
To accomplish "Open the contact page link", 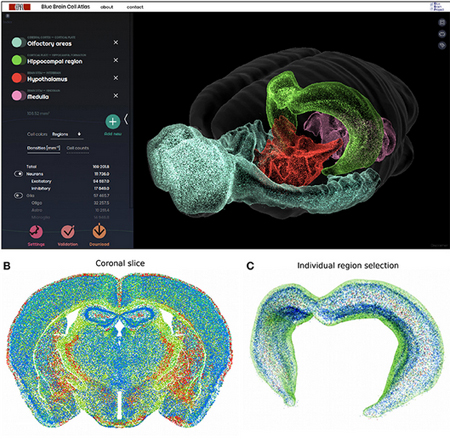I will point(135,7).
